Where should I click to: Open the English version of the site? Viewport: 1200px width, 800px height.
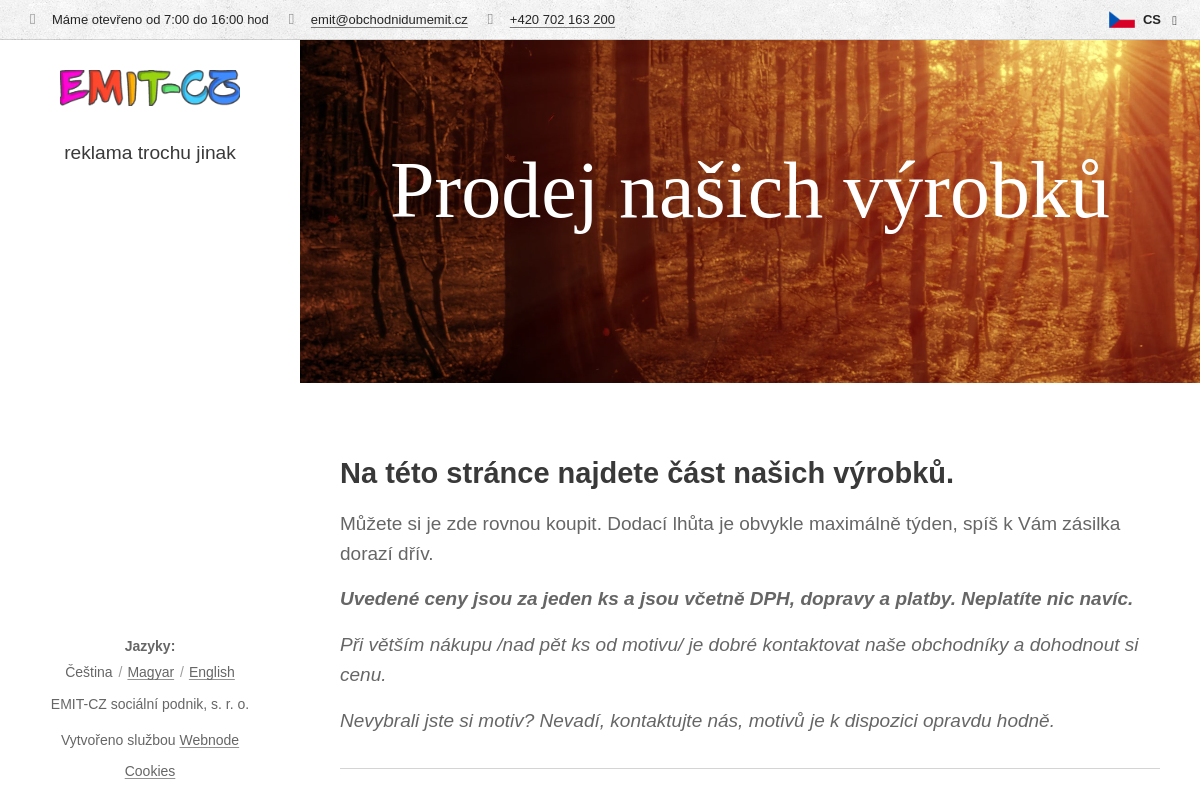[211, 672]
